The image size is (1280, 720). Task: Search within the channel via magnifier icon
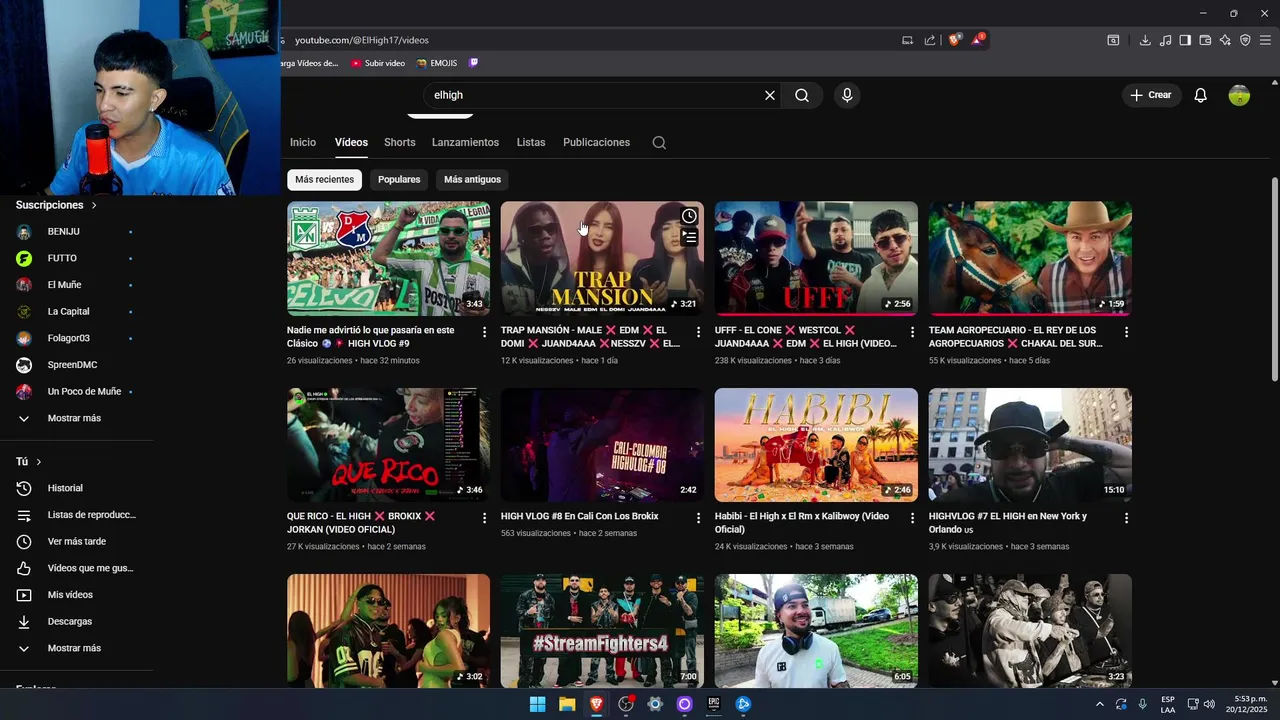point(659,142)
